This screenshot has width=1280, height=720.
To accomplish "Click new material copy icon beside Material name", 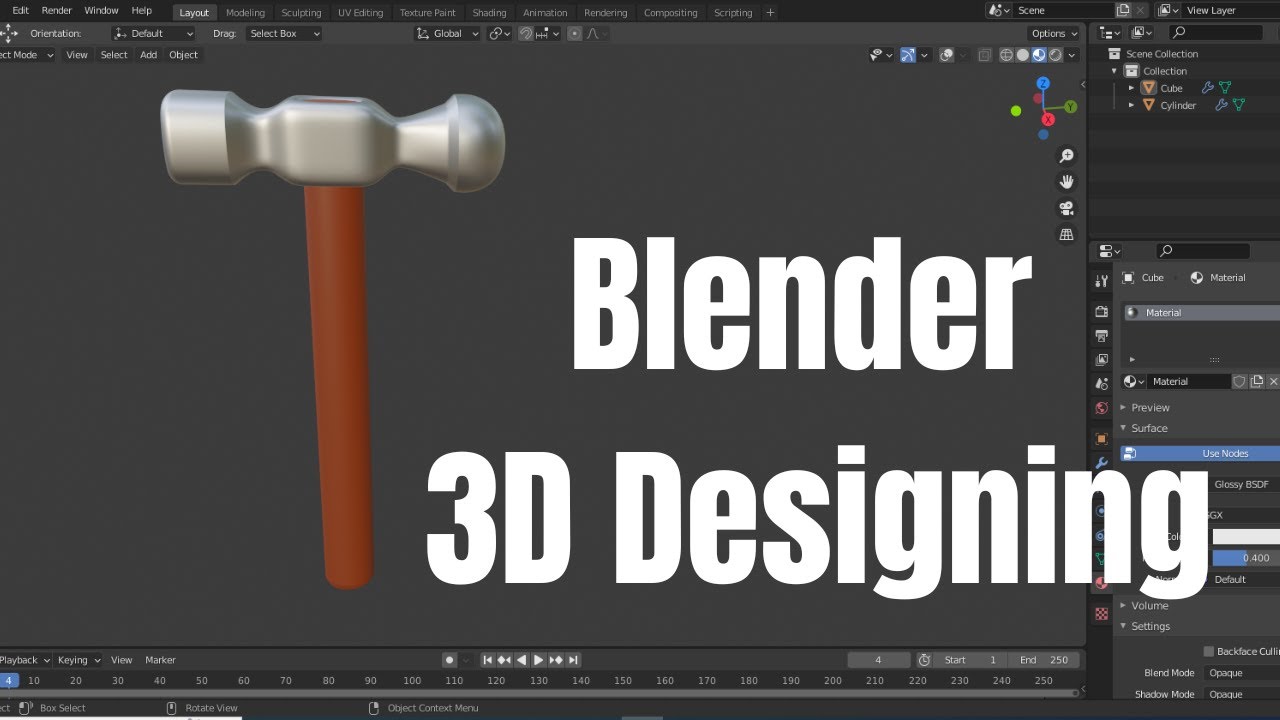I will [1257, 382].
